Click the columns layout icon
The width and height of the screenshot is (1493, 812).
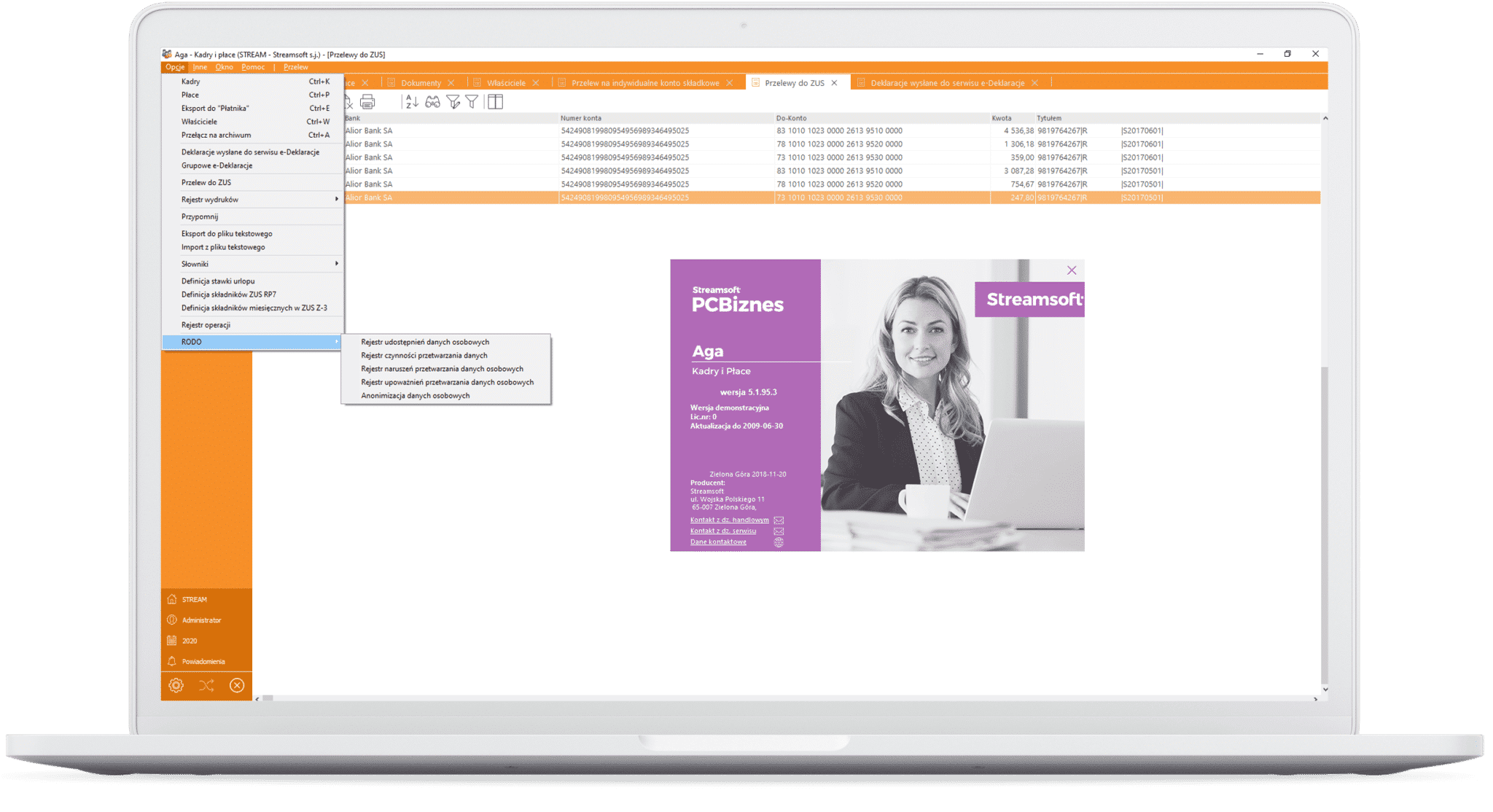[x=496, y=102]
